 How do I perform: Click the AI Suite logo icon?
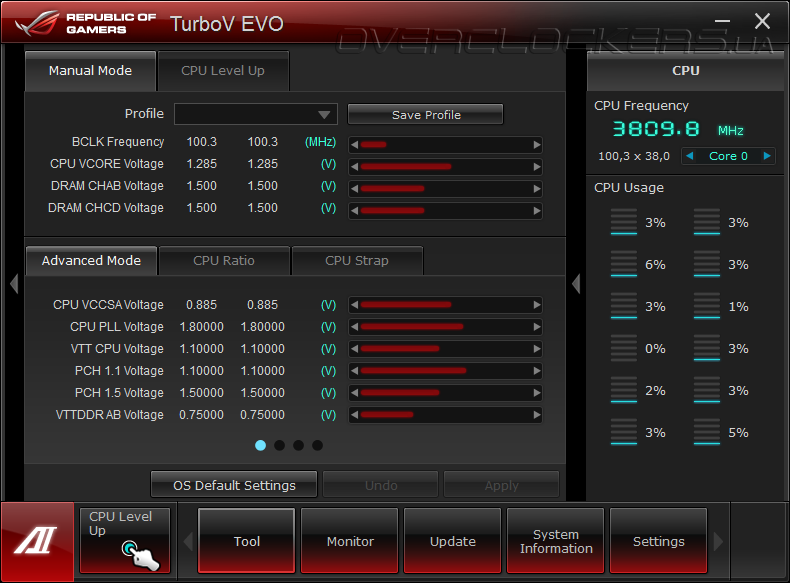point(37,541)
